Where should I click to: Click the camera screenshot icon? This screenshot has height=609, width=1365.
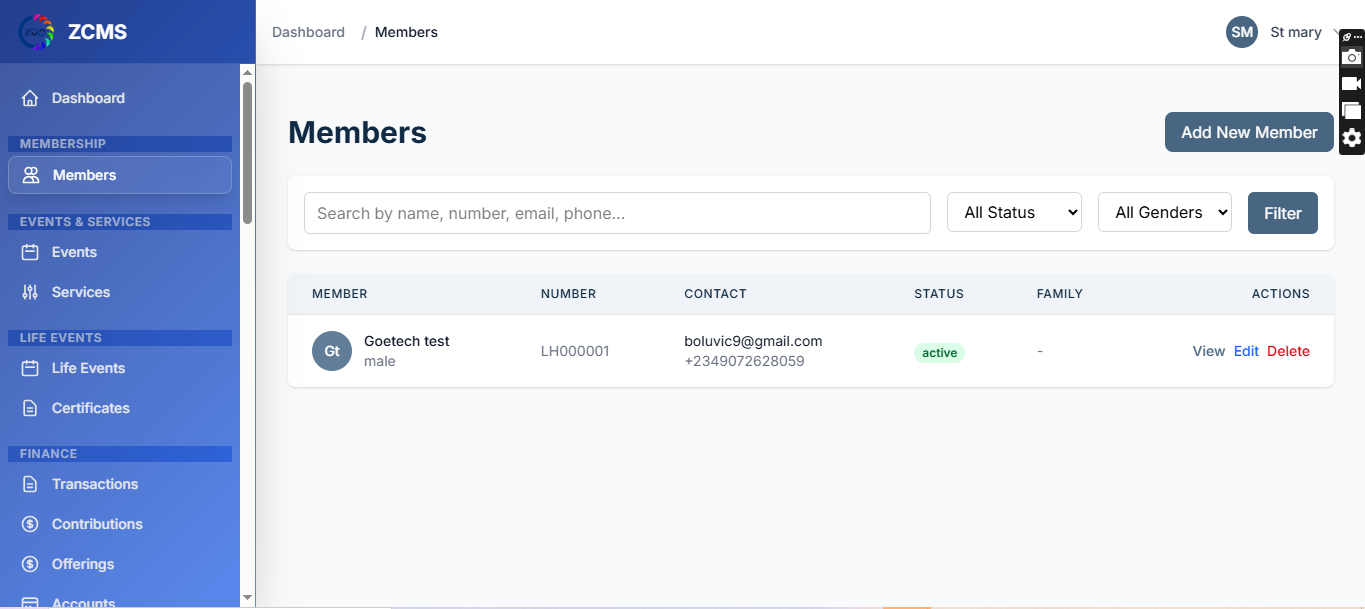tap(1351, 57)
